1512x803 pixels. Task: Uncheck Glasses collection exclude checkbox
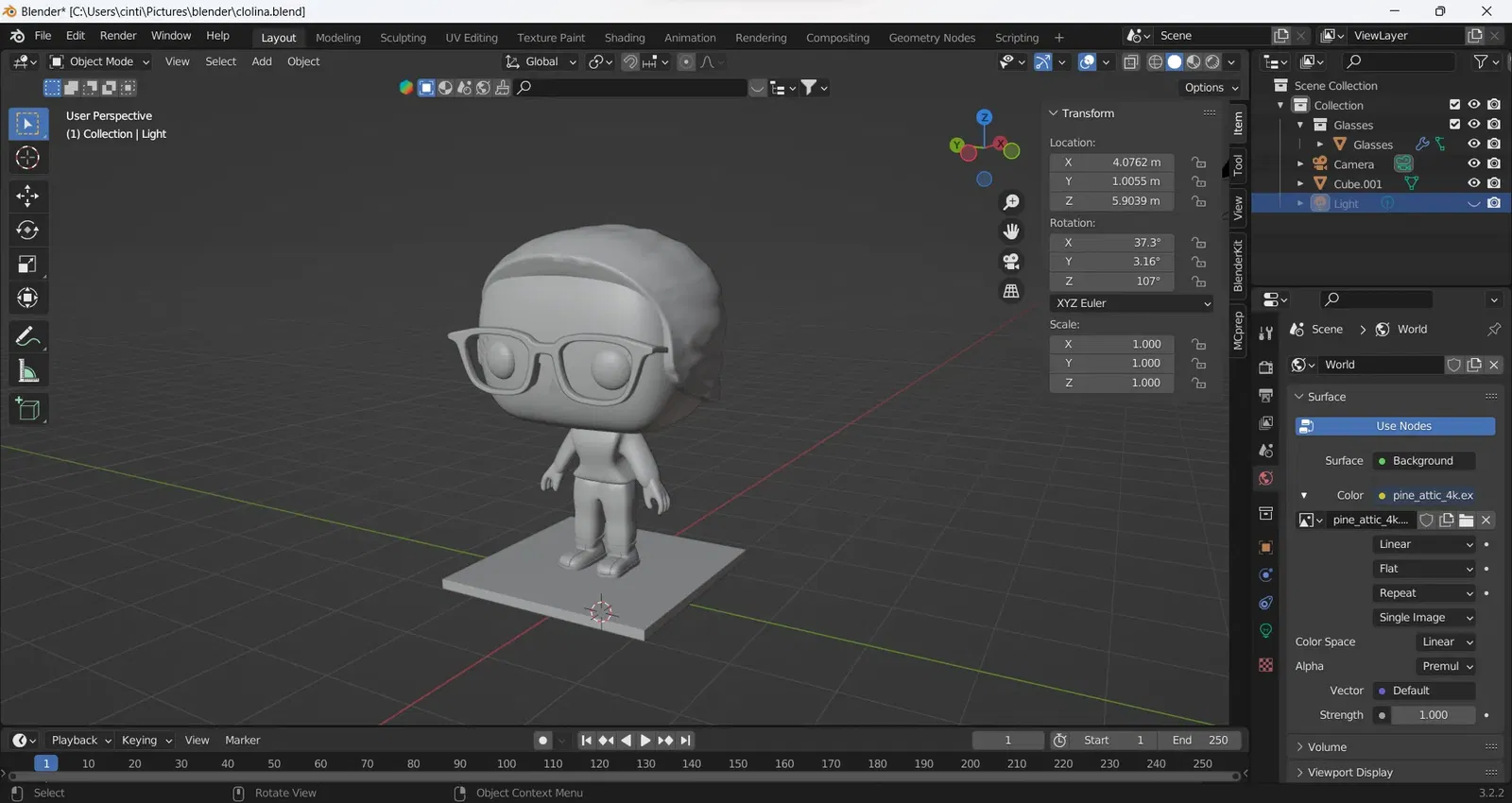(x=1455, y=125)
